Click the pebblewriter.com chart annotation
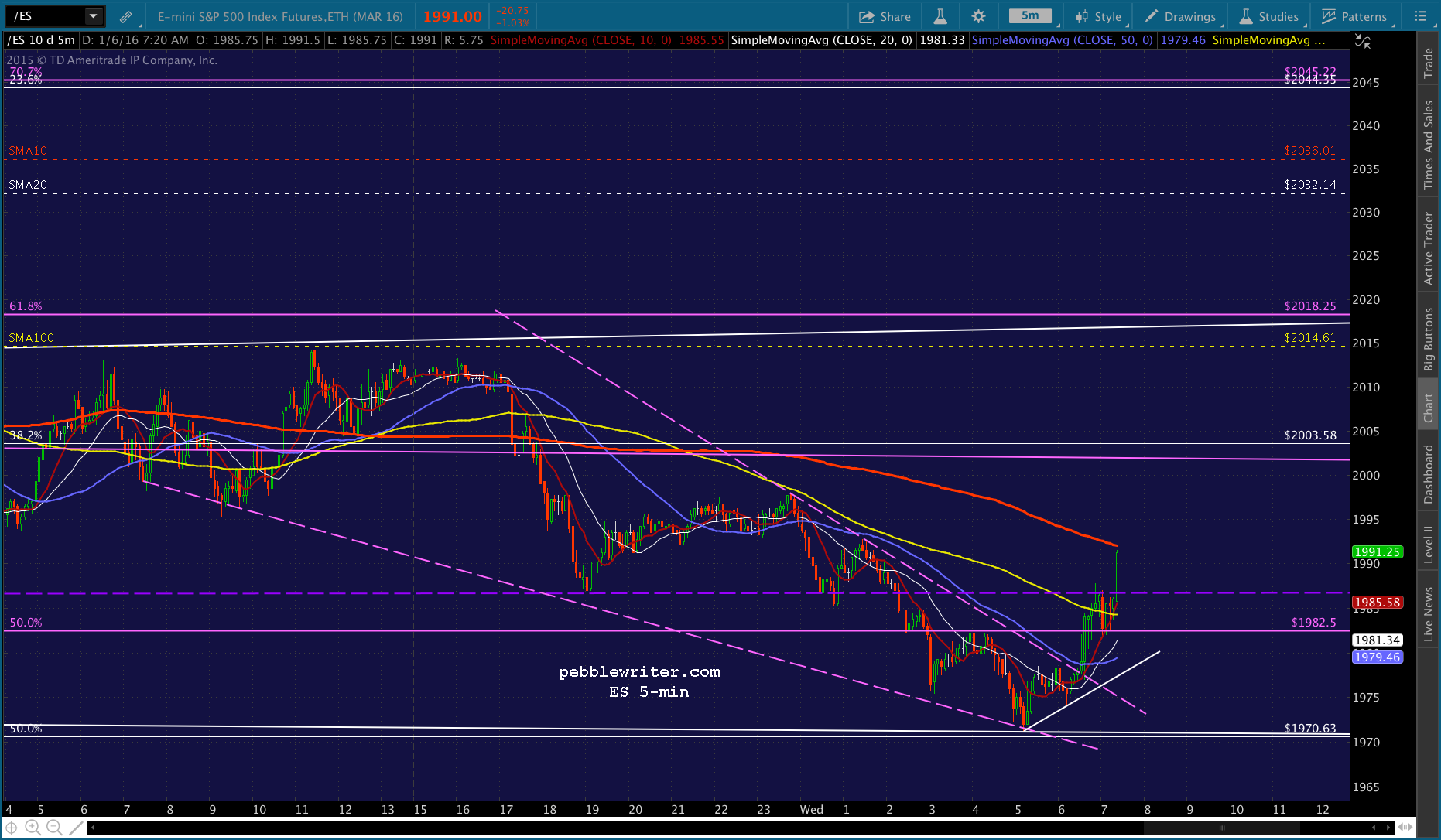The width and height of the screenshot is (1441, 840). coord(640,672)
